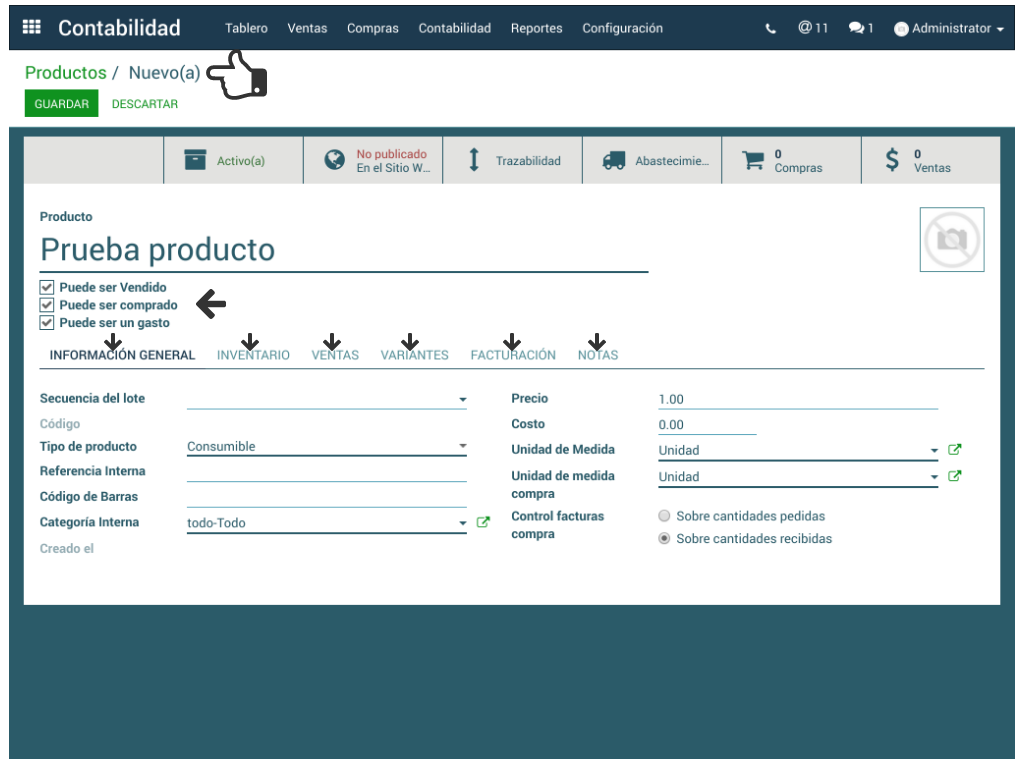Open the apps grid menu icon
1023x767 pixels.
tap(31, 28)
